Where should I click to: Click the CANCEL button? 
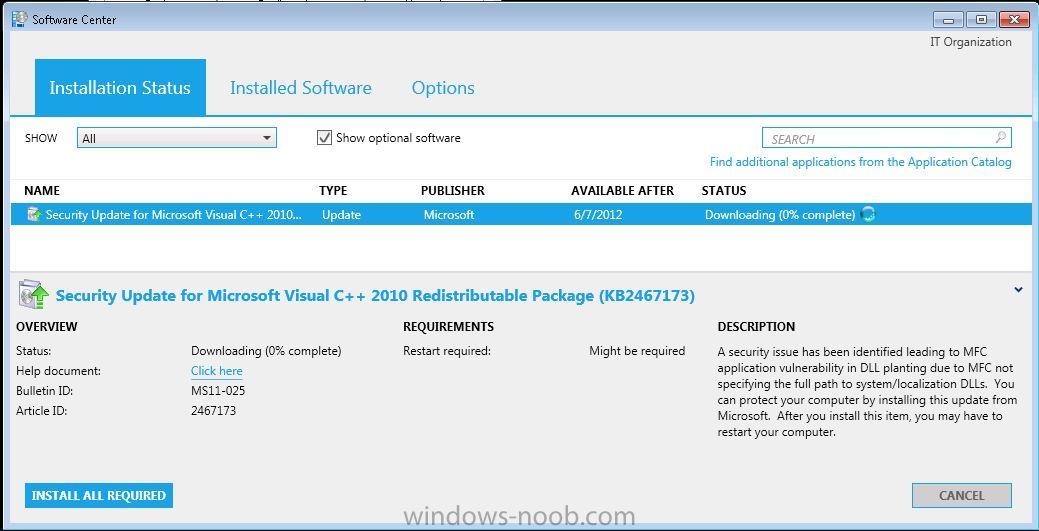(x=961, y=495)
